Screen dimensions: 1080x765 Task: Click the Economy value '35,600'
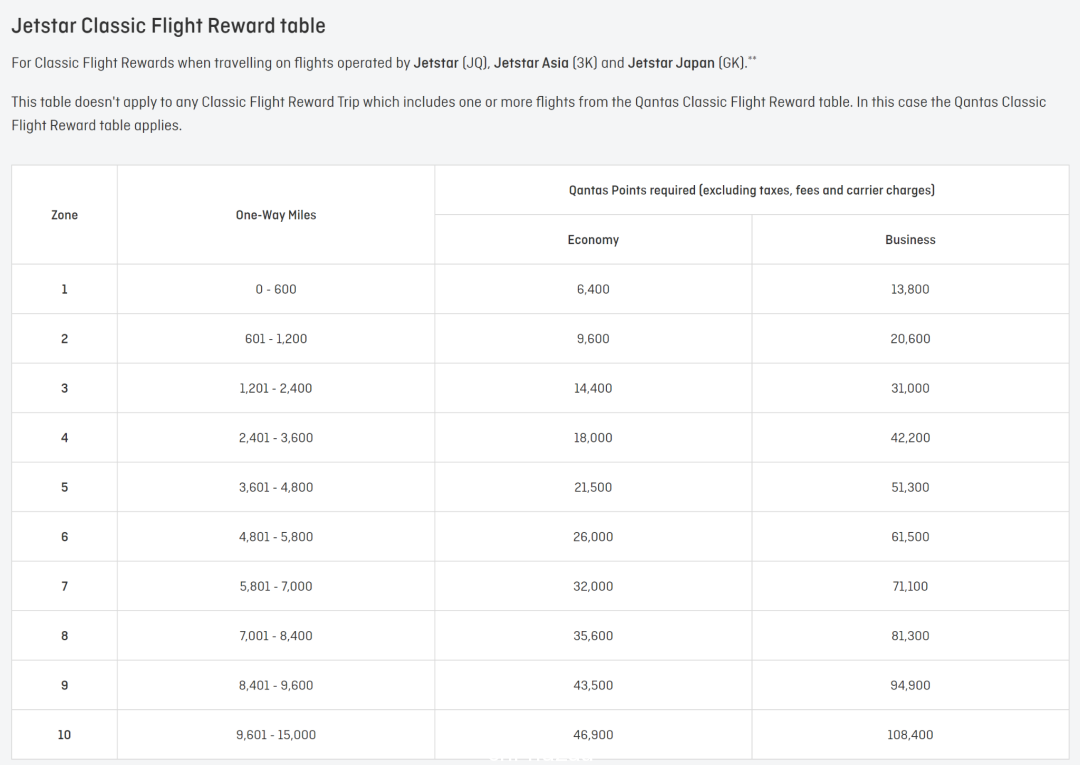click(593, 636)
